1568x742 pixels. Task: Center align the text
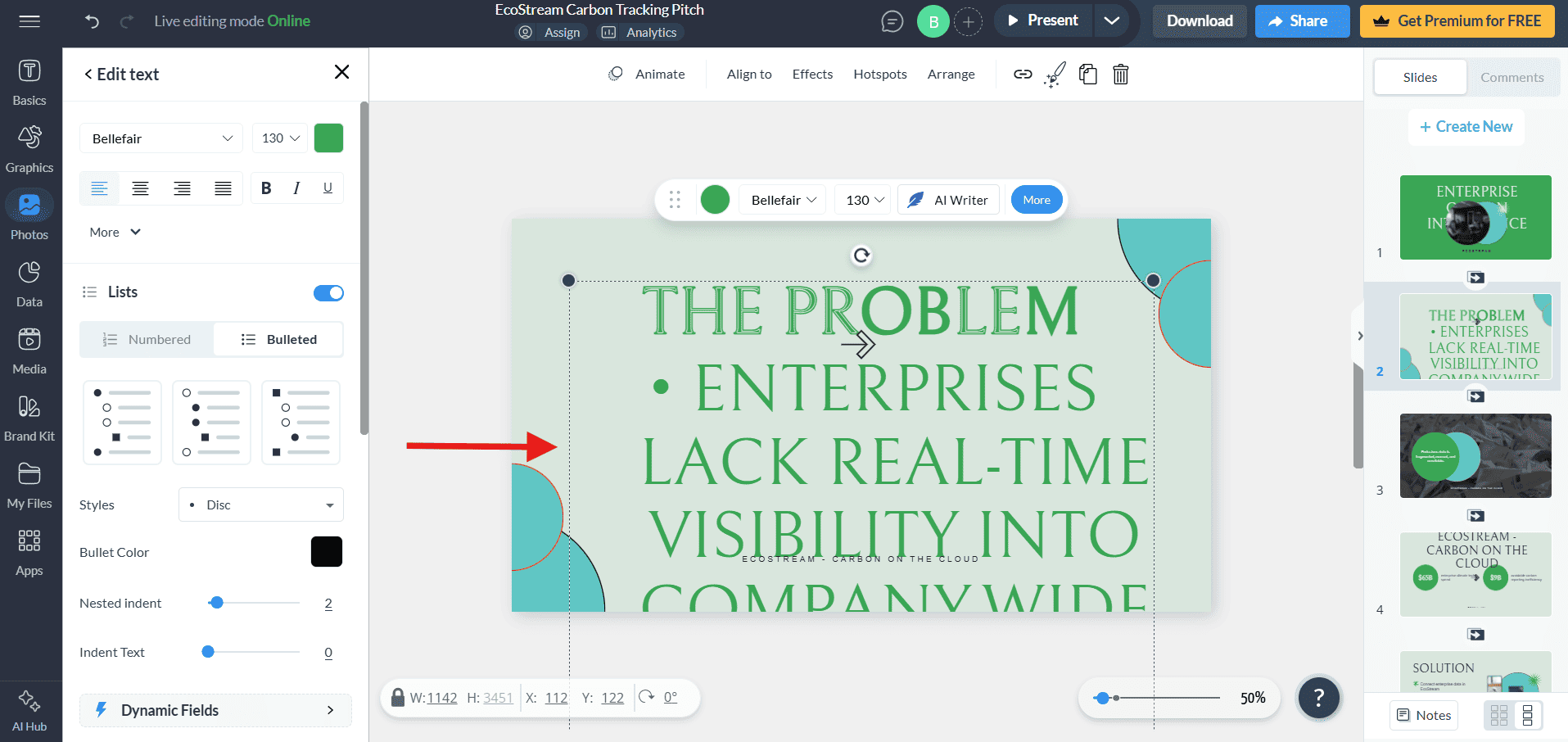141,188
